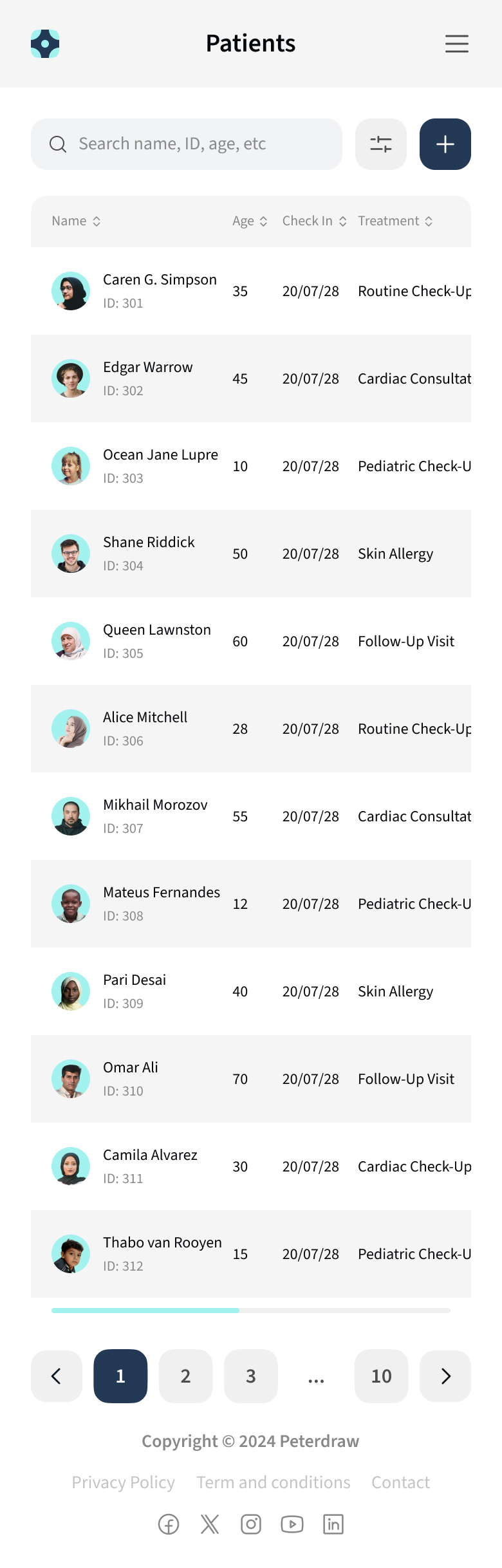The image size is (502, 1568).
Task: Open the LinkedIn icon
Action: 333,1524
